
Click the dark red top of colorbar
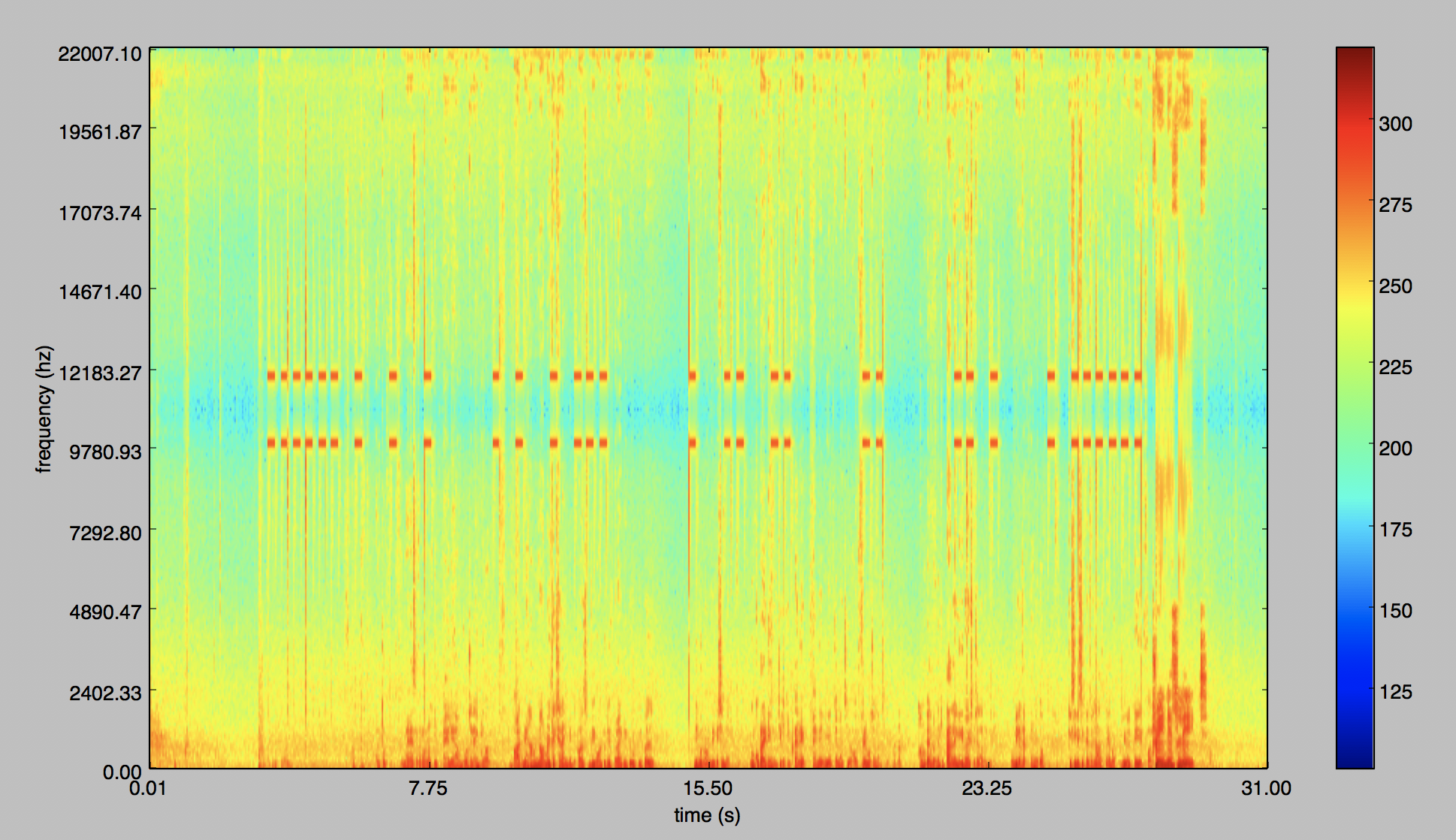1355,54
